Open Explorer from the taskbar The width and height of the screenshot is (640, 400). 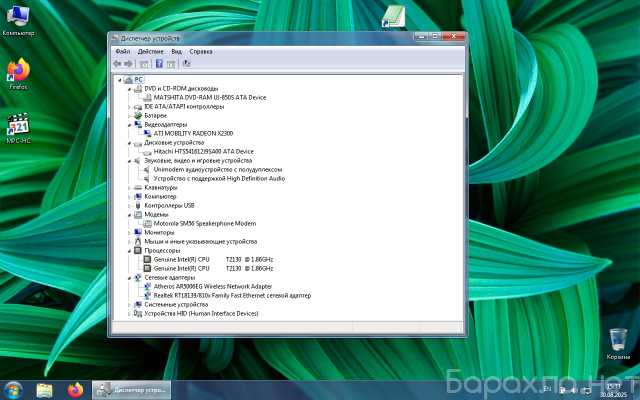(44, 390)
